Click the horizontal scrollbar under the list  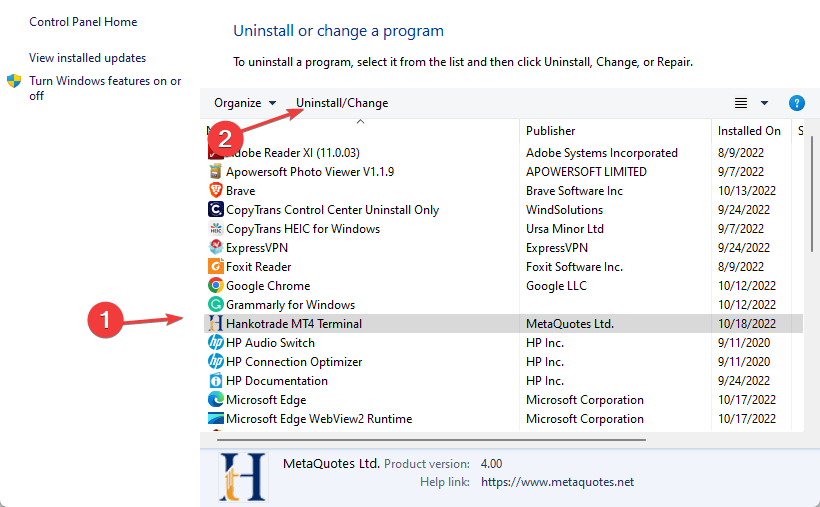point(431,440)
